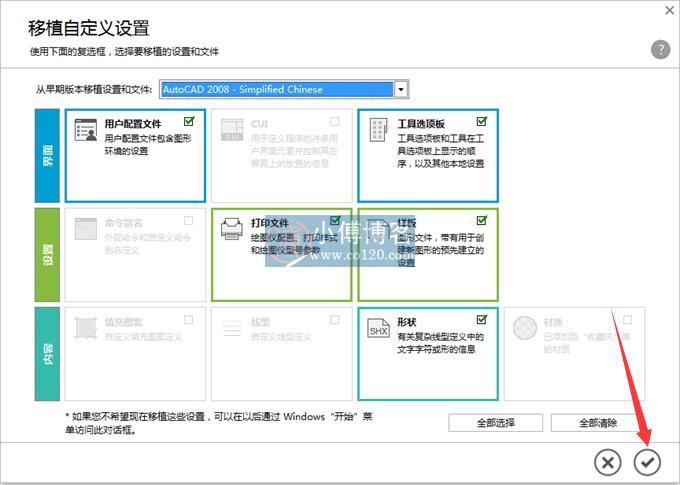The width and height of the screenshot is (680, 485).
Task: Click the 全部清除 button
Action: coord(598,423)
